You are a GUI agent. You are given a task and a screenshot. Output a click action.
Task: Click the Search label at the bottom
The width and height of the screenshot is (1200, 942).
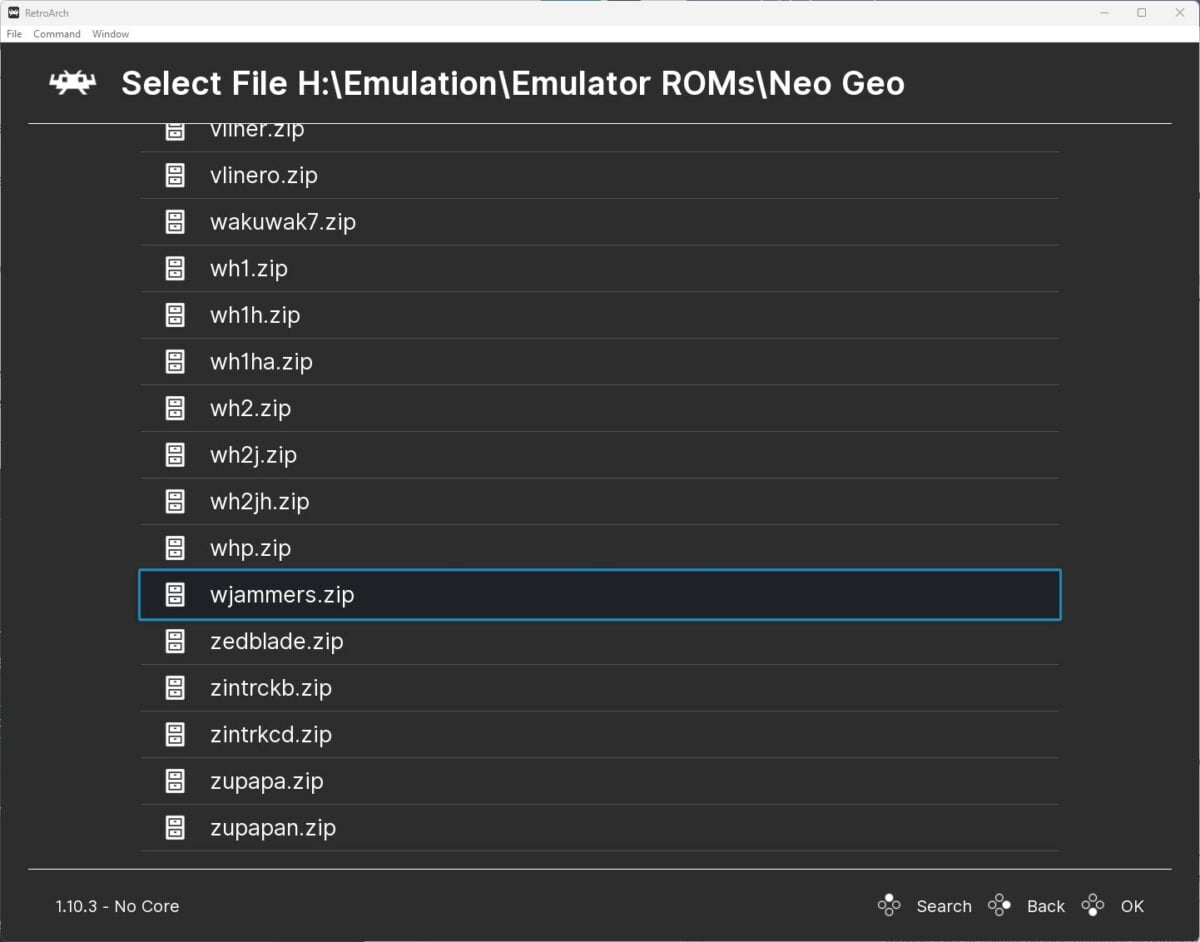(x=944, y=906)
